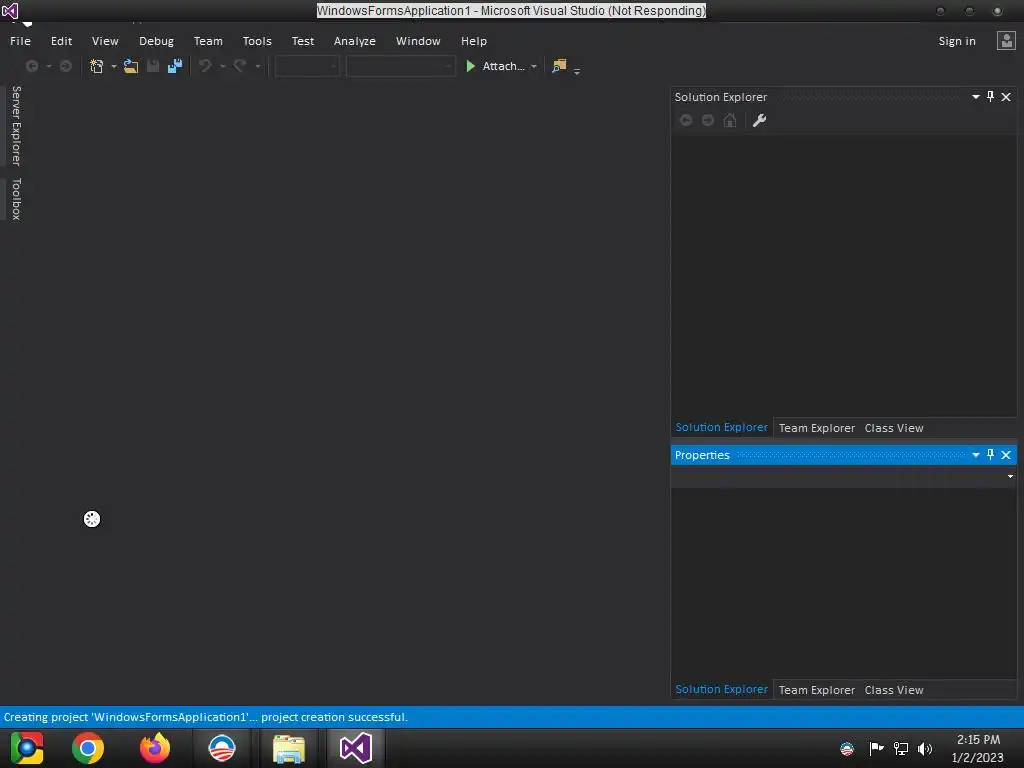Click the Solution Explorer wrench Properties icon
The width and height of the screenshot is (1024, 768).
pyautogui.click(x=759, y=120)
